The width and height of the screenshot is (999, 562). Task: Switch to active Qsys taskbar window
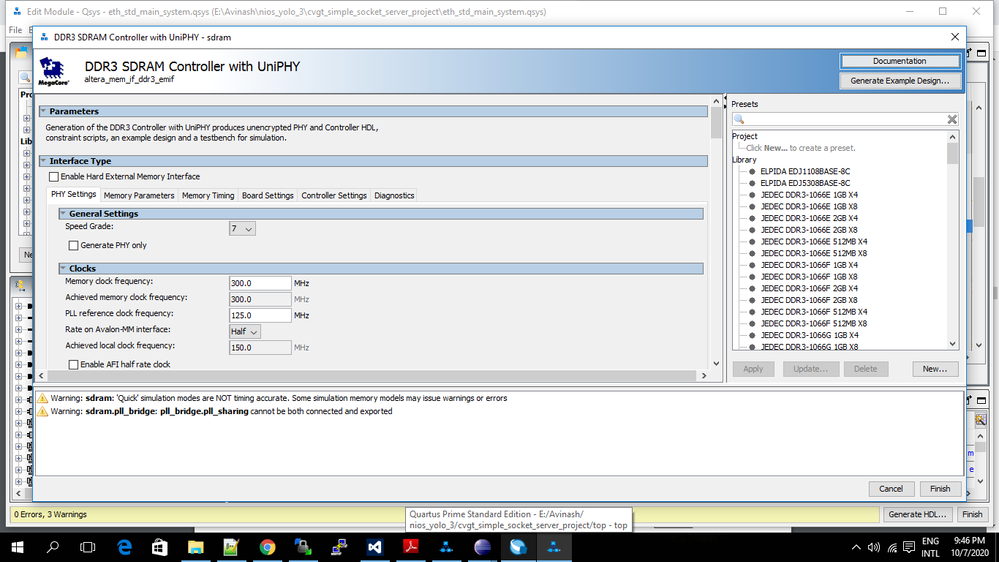(554, 547)
